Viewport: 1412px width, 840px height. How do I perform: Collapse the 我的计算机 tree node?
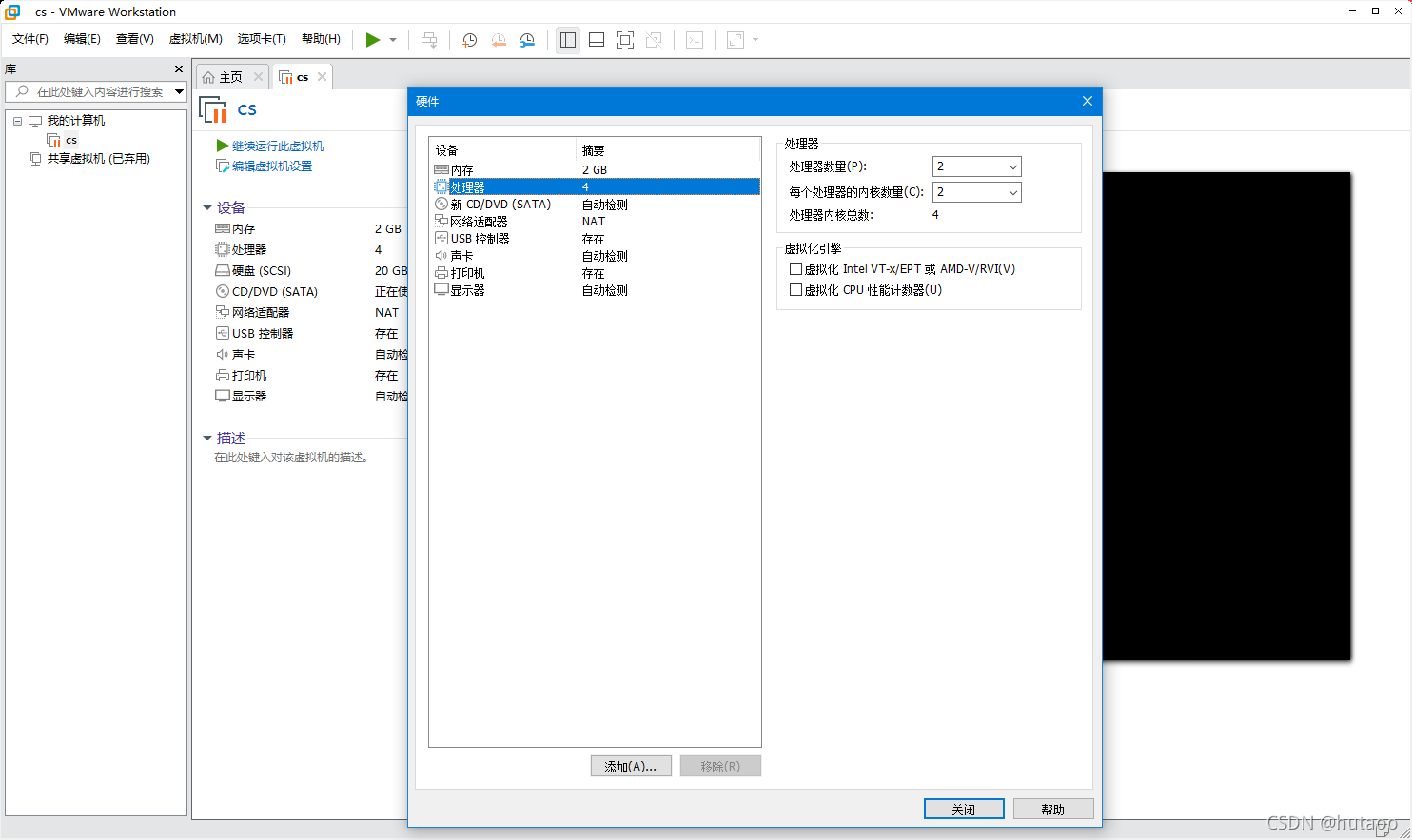[x=17, y=121]
